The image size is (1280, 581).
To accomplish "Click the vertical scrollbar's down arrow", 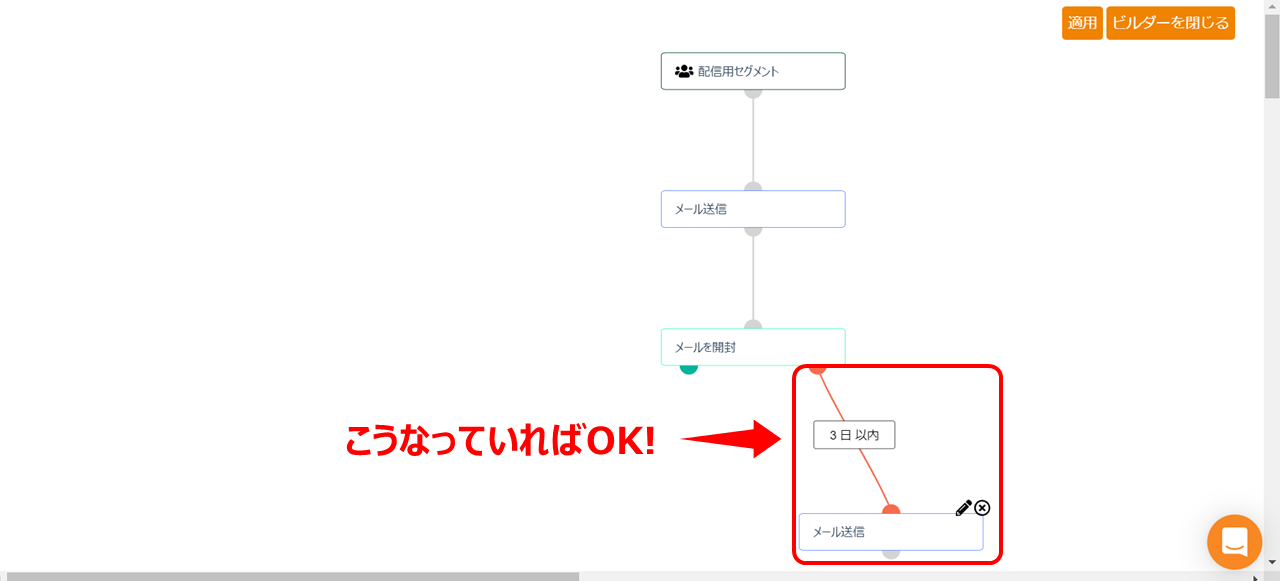I will click(x=1271, y=563).
